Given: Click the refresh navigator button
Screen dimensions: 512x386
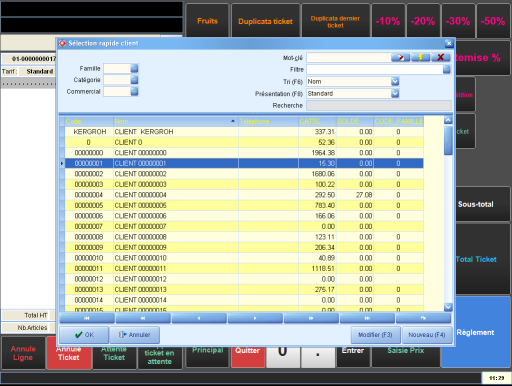Looking at the screenshot, I should 423,318.
